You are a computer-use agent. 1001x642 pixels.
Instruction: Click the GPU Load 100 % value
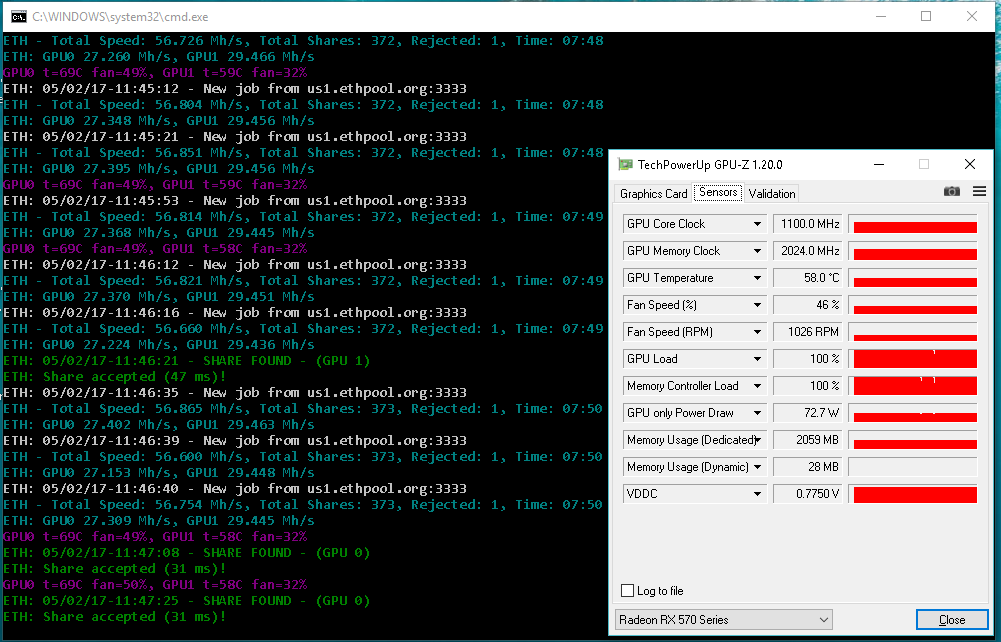pyautogui.click(x=808, y=359)
